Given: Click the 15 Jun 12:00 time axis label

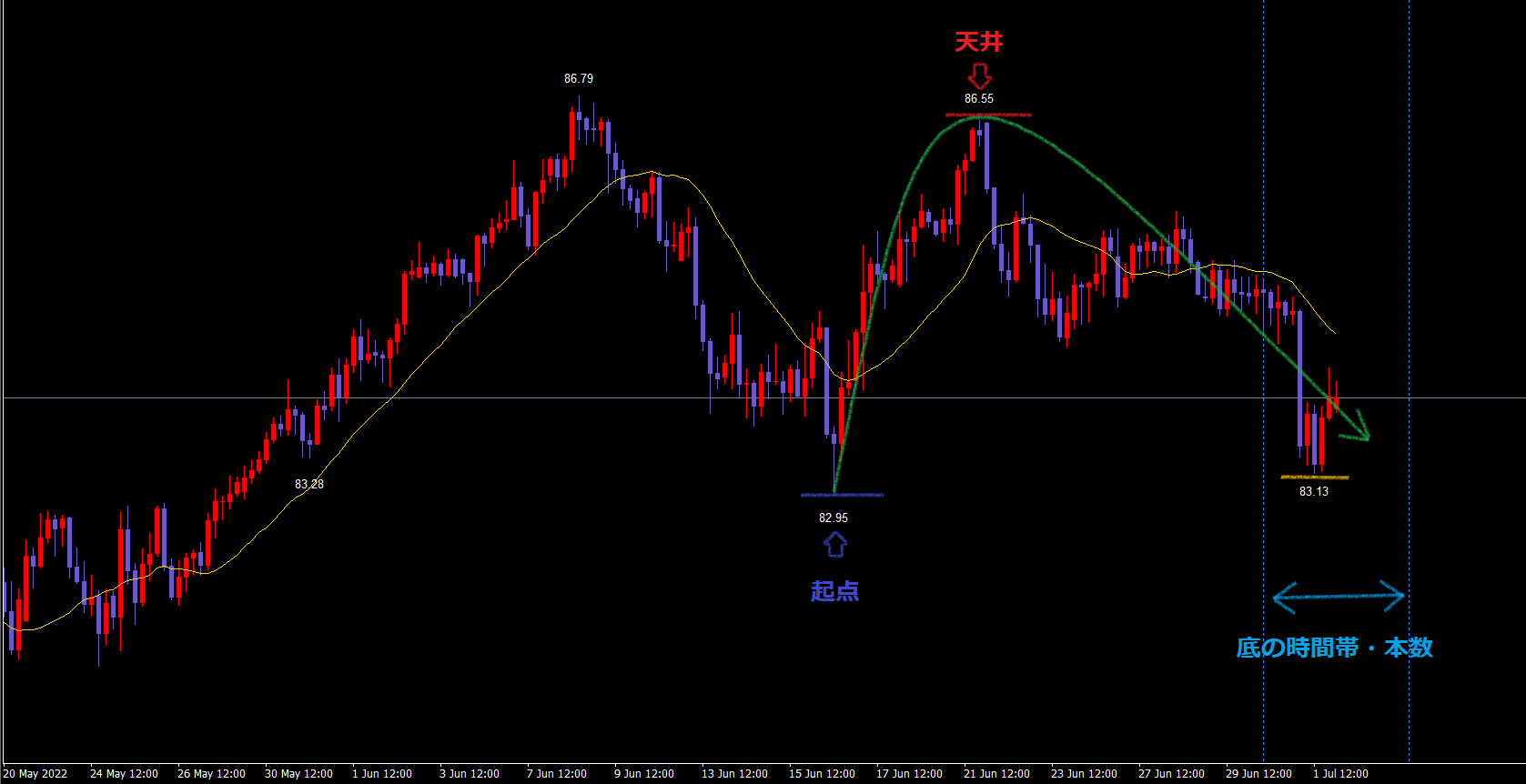Looking at the screenshot, I should 822,774.
